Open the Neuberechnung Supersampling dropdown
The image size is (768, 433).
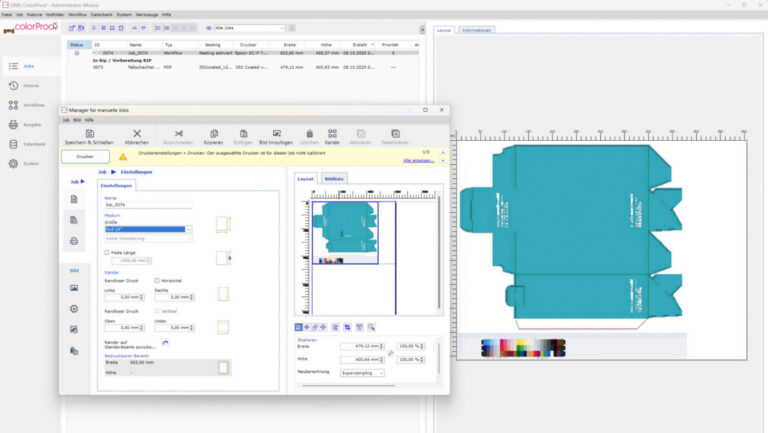pyautogui.click(x=362, y=373)
